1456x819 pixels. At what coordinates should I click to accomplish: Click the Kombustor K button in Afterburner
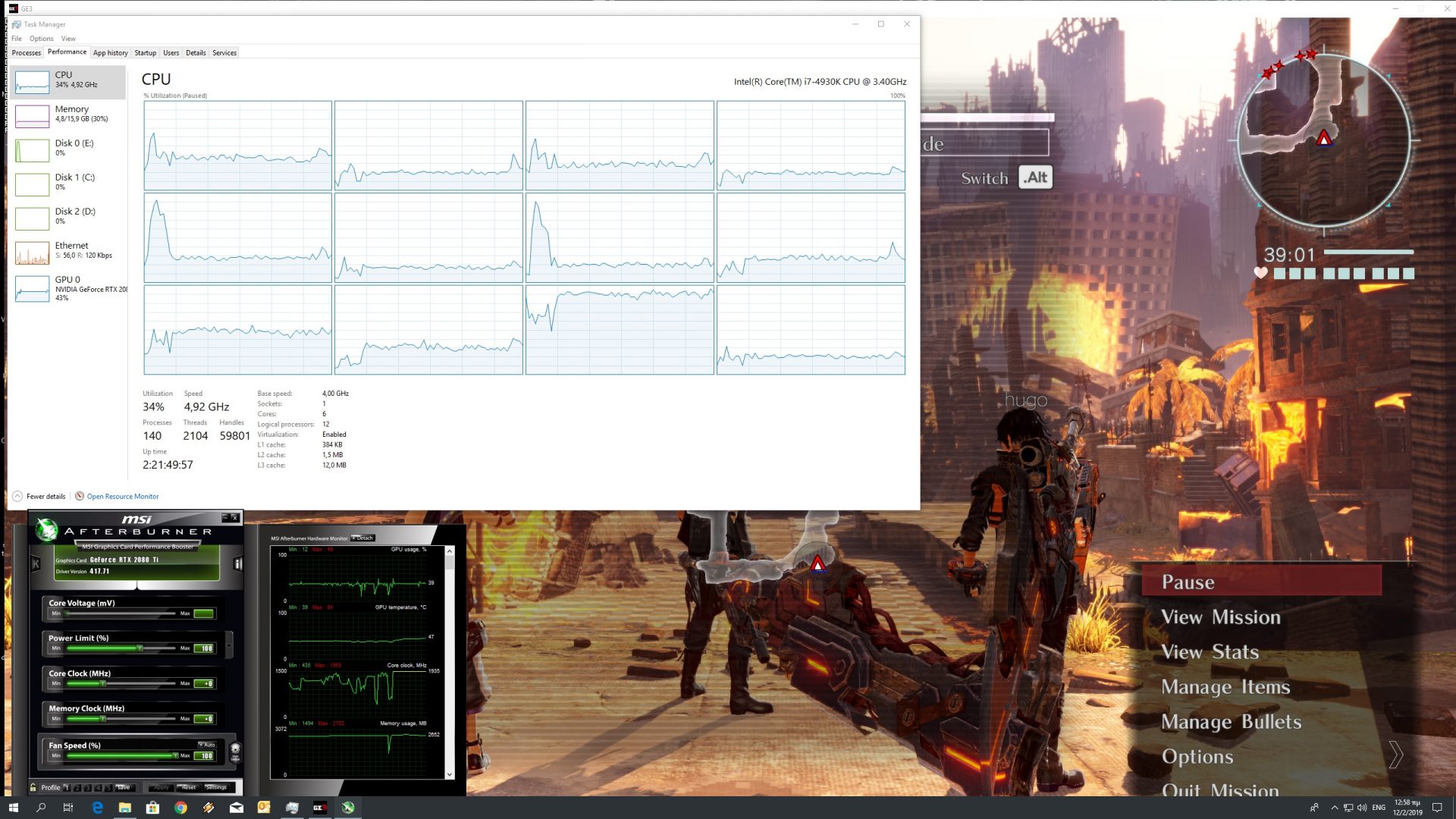tap(35, 563)
